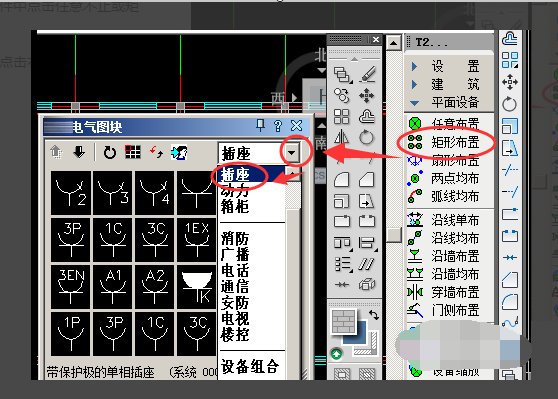This screenshot has width=558, height=399.
Task: Swap swatches with curved double arrow
Action: (373, 315)
